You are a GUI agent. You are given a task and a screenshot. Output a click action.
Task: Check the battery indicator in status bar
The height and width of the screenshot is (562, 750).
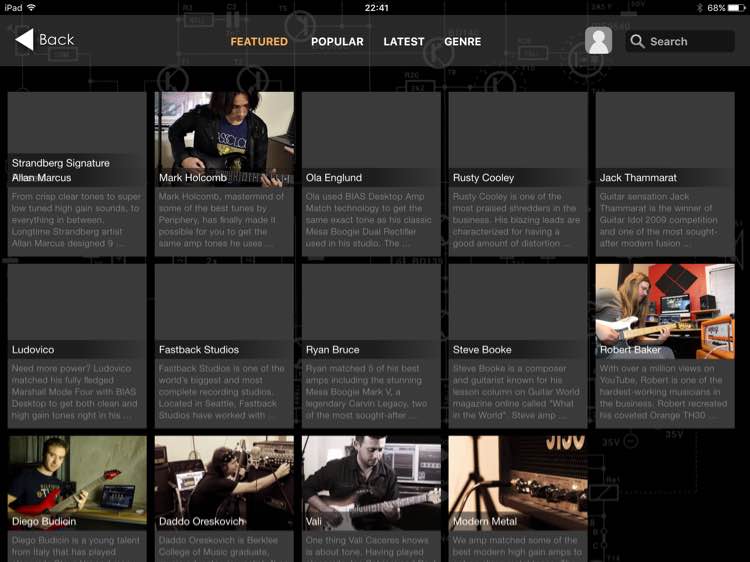(x=736, y=8)
